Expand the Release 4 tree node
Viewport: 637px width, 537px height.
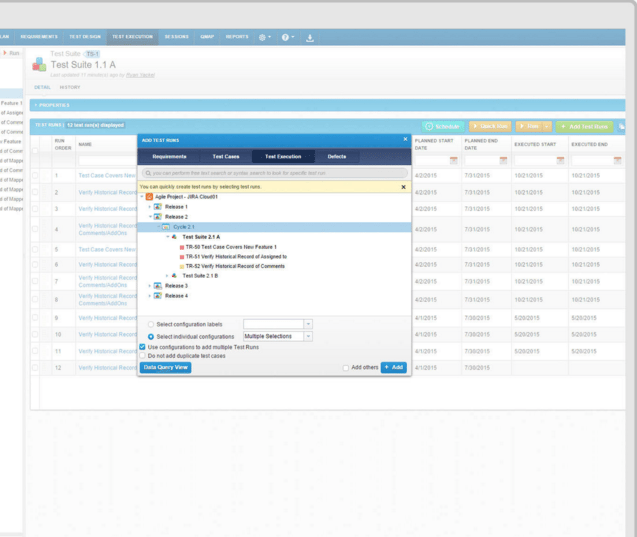[150, 295]
